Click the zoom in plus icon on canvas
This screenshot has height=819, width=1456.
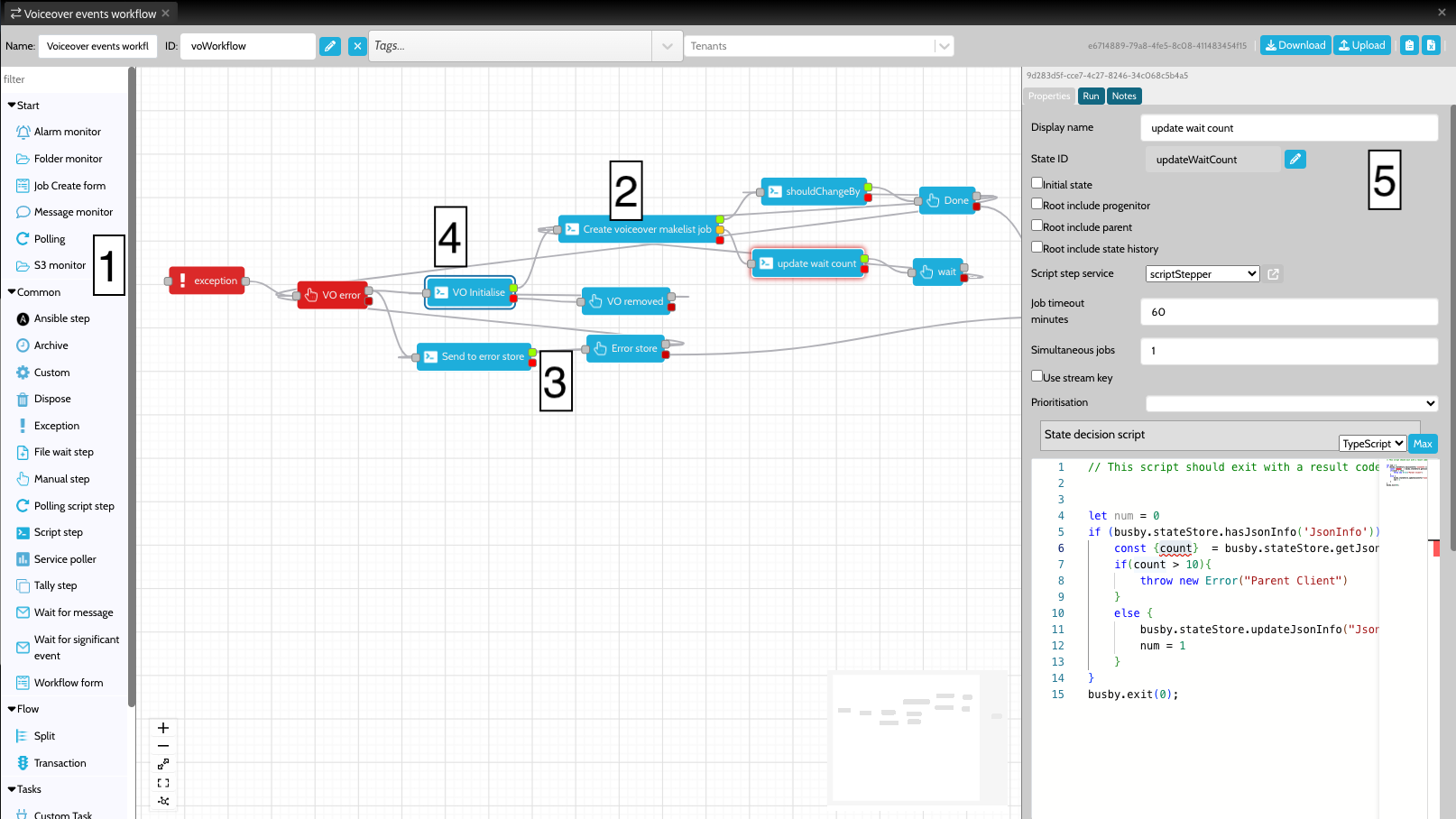[163, 728]
